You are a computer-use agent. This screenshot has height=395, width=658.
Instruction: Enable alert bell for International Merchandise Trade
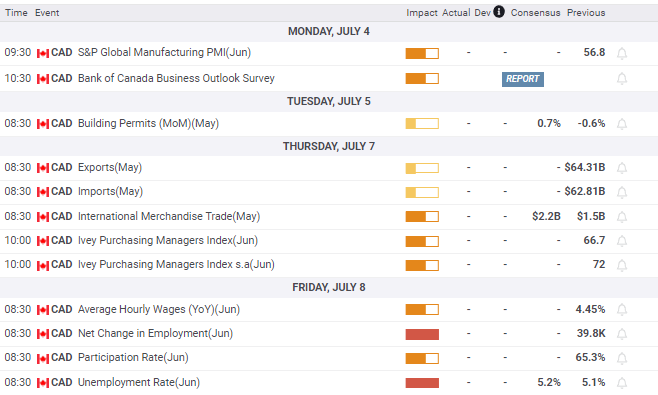click(x=622, y=217)
